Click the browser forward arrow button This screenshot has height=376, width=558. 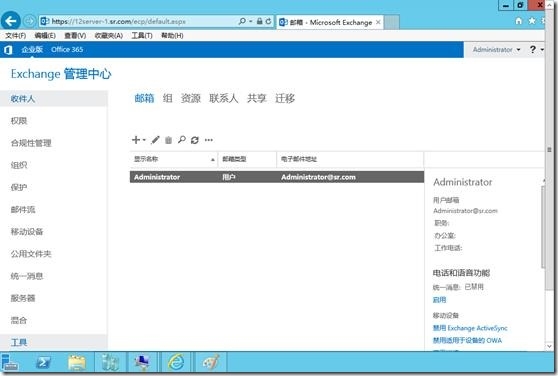29,21
